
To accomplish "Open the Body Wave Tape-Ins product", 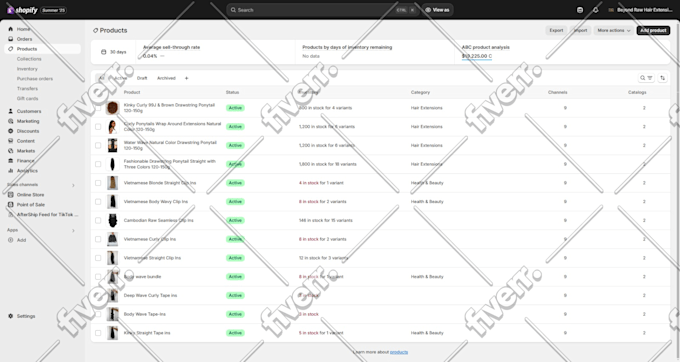I will [144, 314].
